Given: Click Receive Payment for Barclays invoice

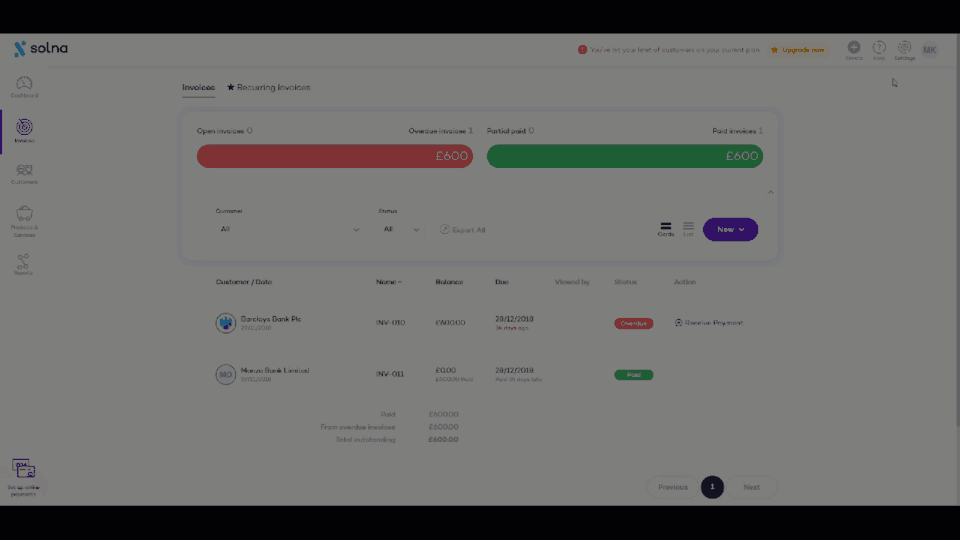Looking at the screenshot, I should [708, 323].
